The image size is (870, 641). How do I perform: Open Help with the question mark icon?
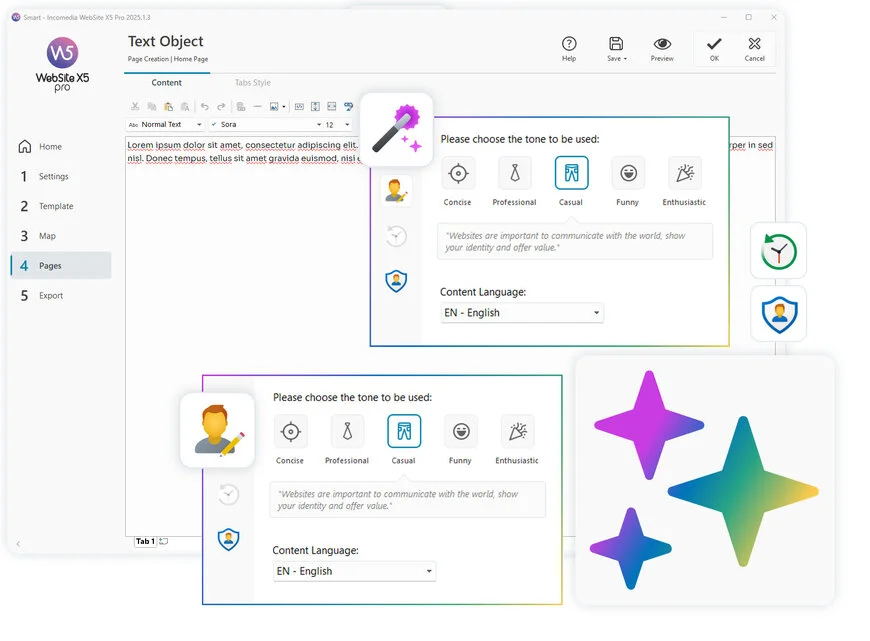click(569, 49)
